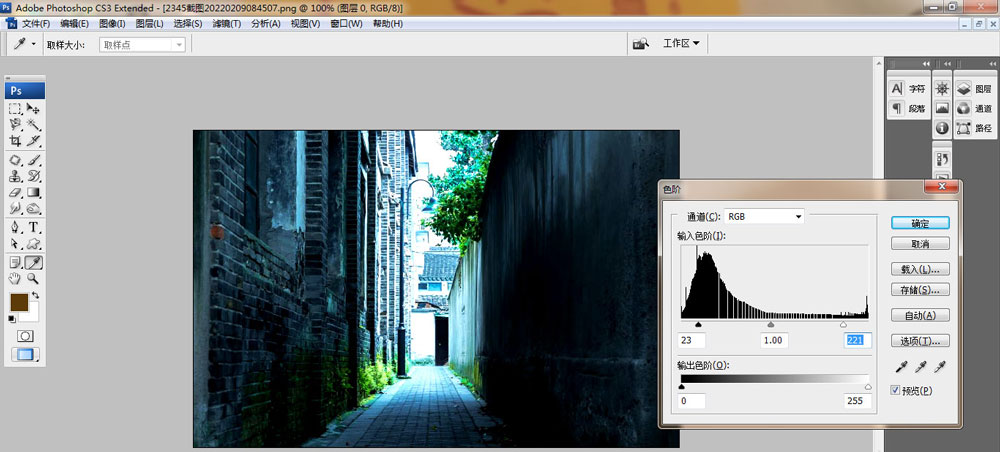Toggle Quick Mask mode in the toolbox
Viewport: 1000px width, 452px height.
pos(25,336)
